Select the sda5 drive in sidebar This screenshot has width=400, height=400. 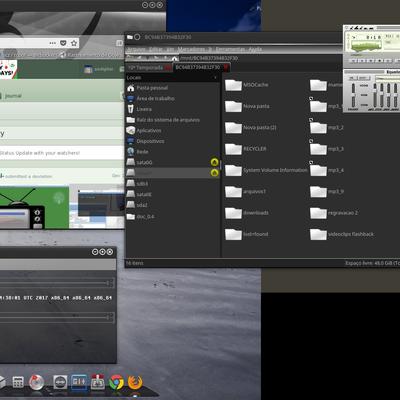[x=172, y=184]
